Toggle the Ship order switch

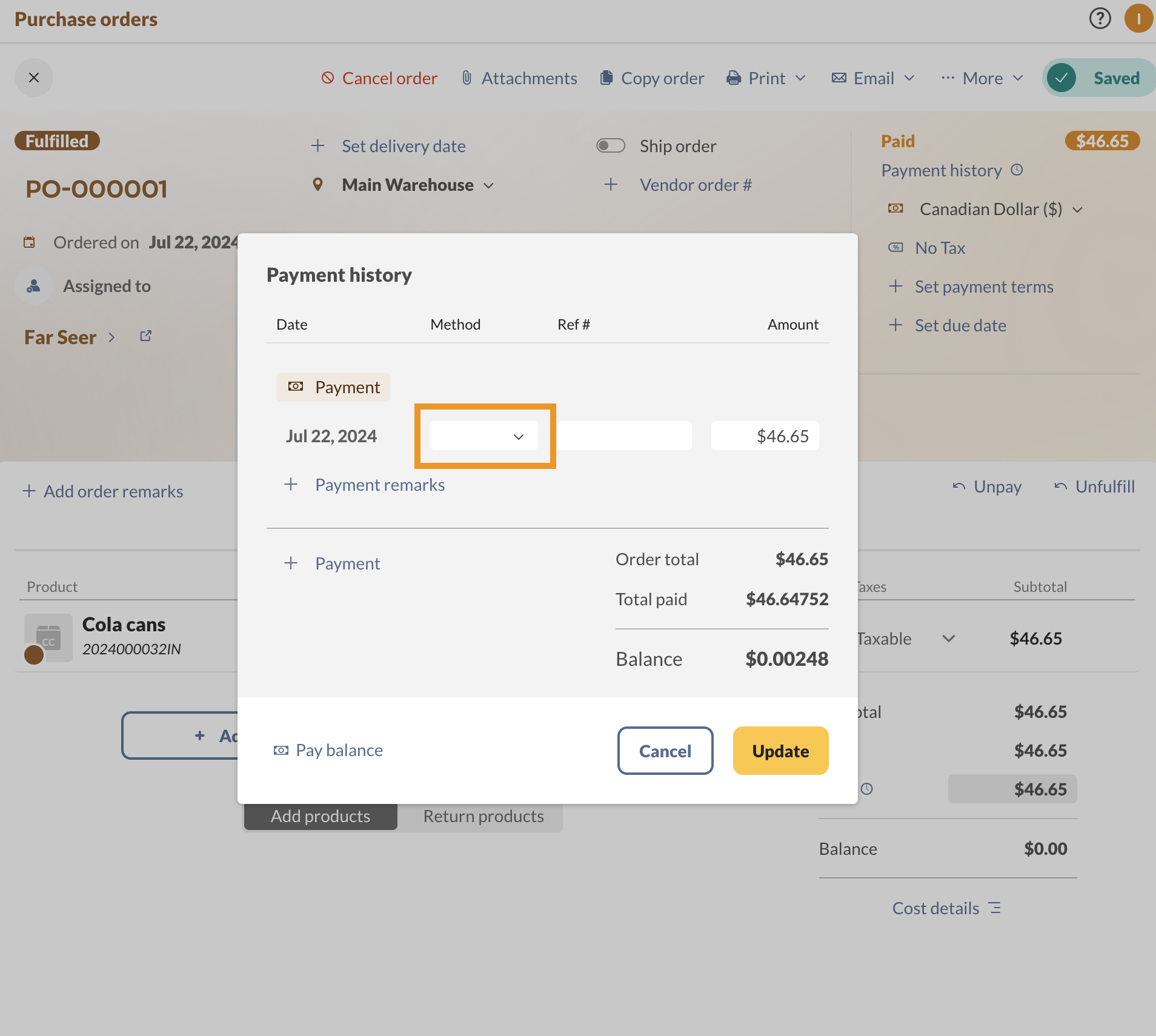[611, 146]
